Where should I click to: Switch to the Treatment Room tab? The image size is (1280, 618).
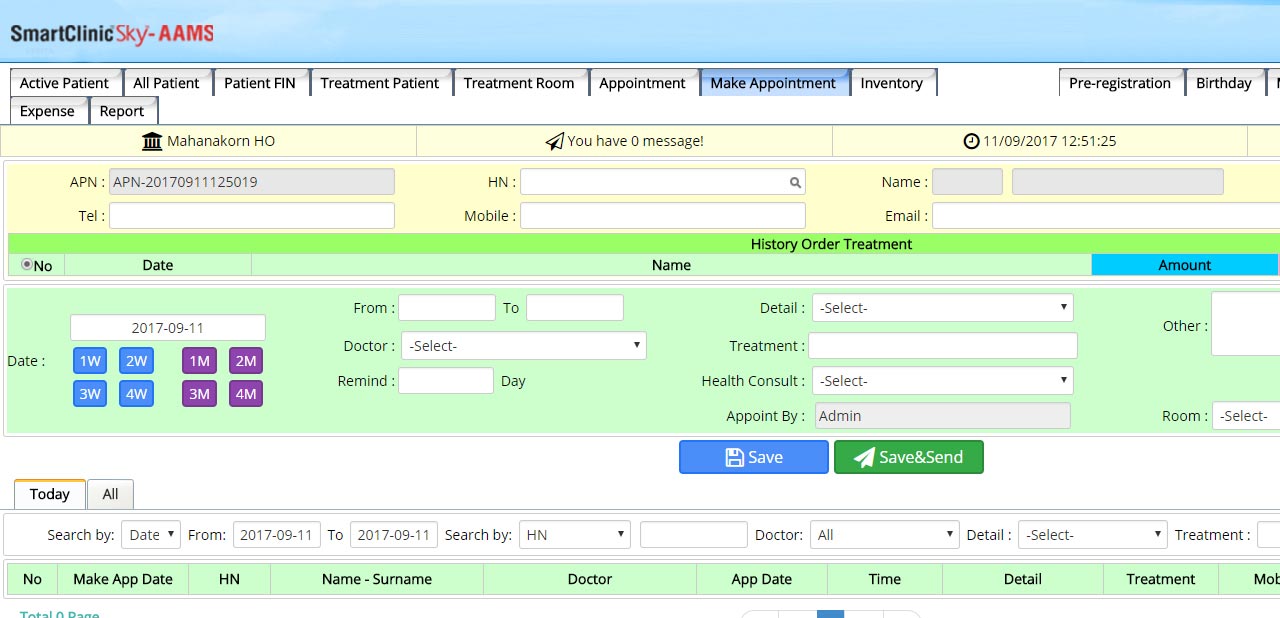(x=518, y=83)
